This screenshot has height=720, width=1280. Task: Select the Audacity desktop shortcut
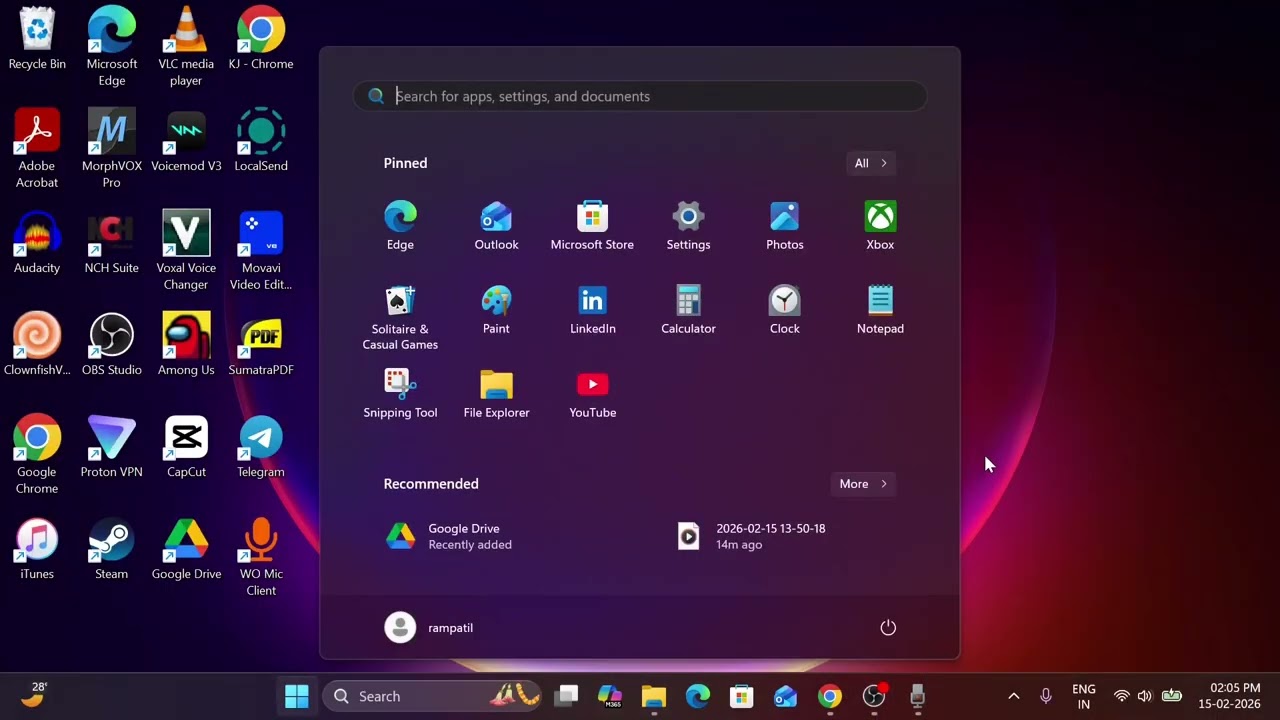pyautogui.click(x=37, y=243)
